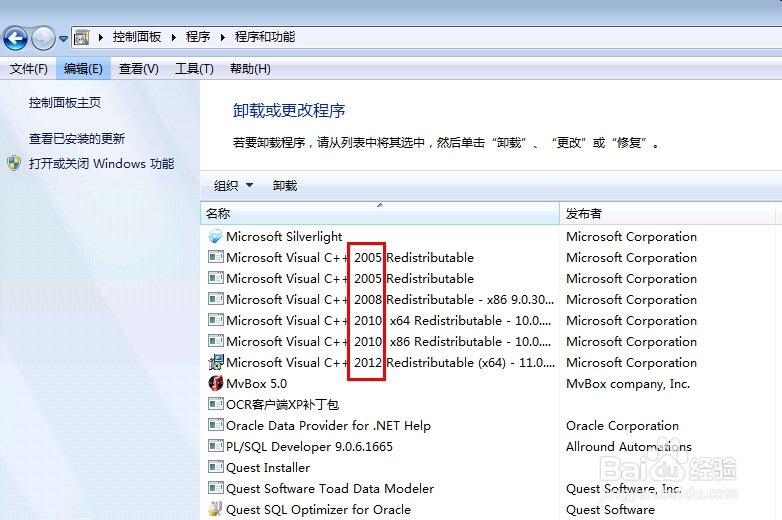The width and height of the screenshot is (782, 520).
Task: Expand the arrow before 控制面板 breadcrumb
Action: (101, 37)
